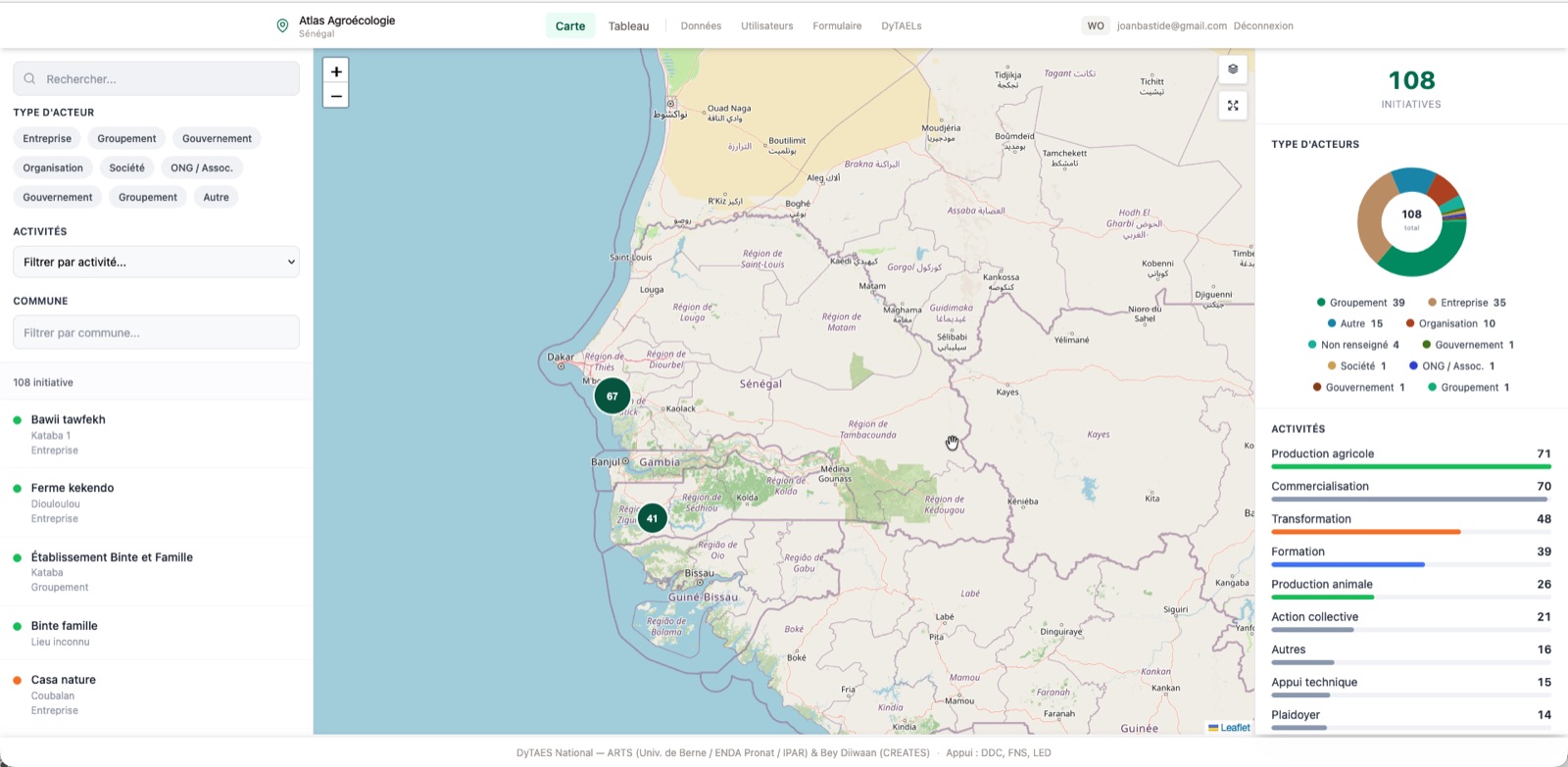Toggle the Autre actor filter
The width and height of the screenshot is (1568, 767).
coord(216,197)
